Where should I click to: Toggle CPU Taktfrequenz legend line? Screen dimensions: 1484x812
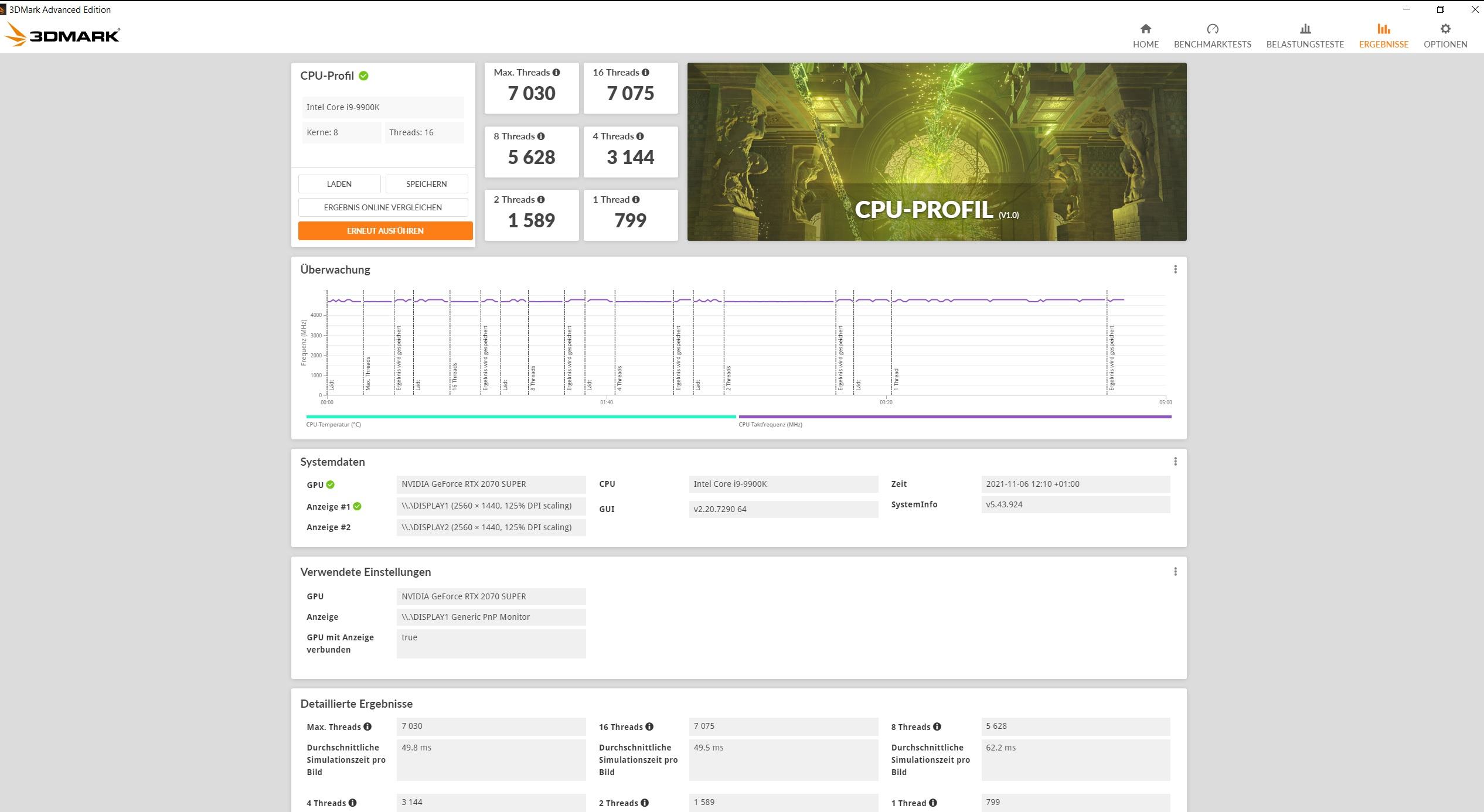click(955, 417)
